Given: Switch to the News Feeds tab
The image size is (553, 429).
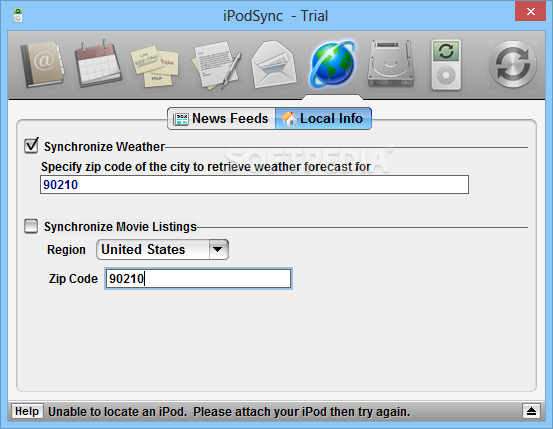Looking at the screenshot, I should pyautogui.click(x=221, y=119).
